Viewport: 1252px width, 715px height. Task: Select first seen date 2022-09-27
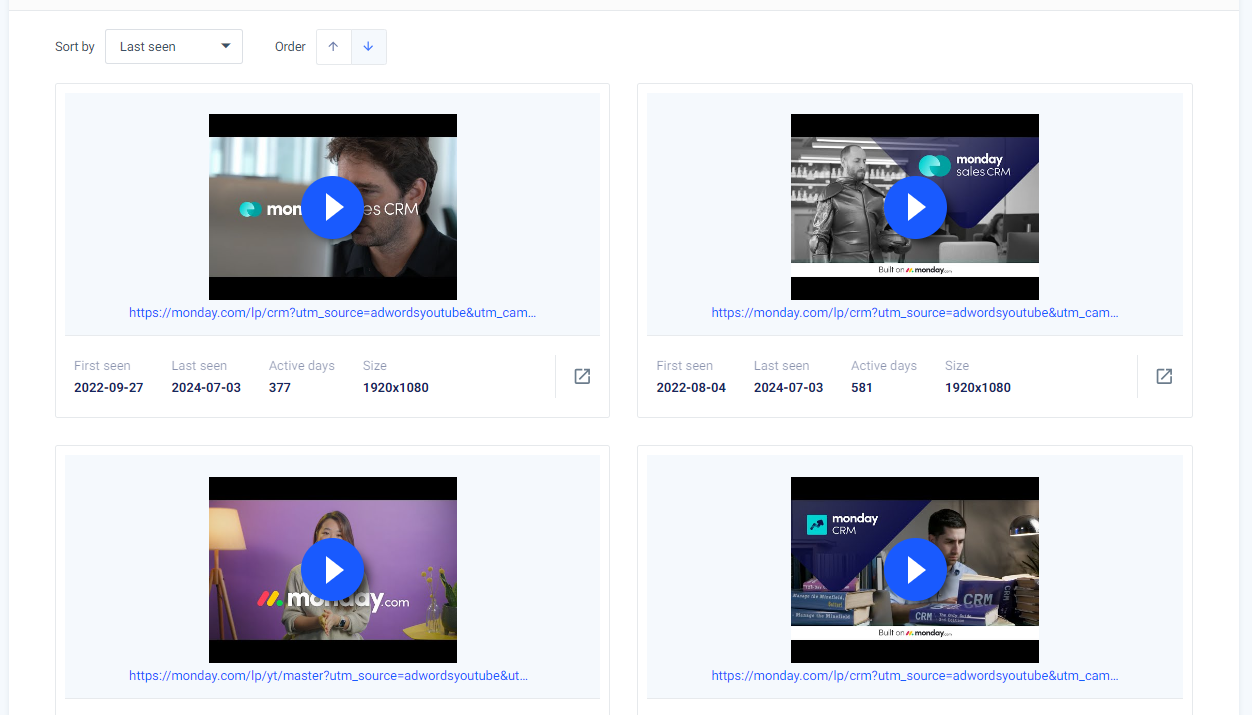[109, 388]
